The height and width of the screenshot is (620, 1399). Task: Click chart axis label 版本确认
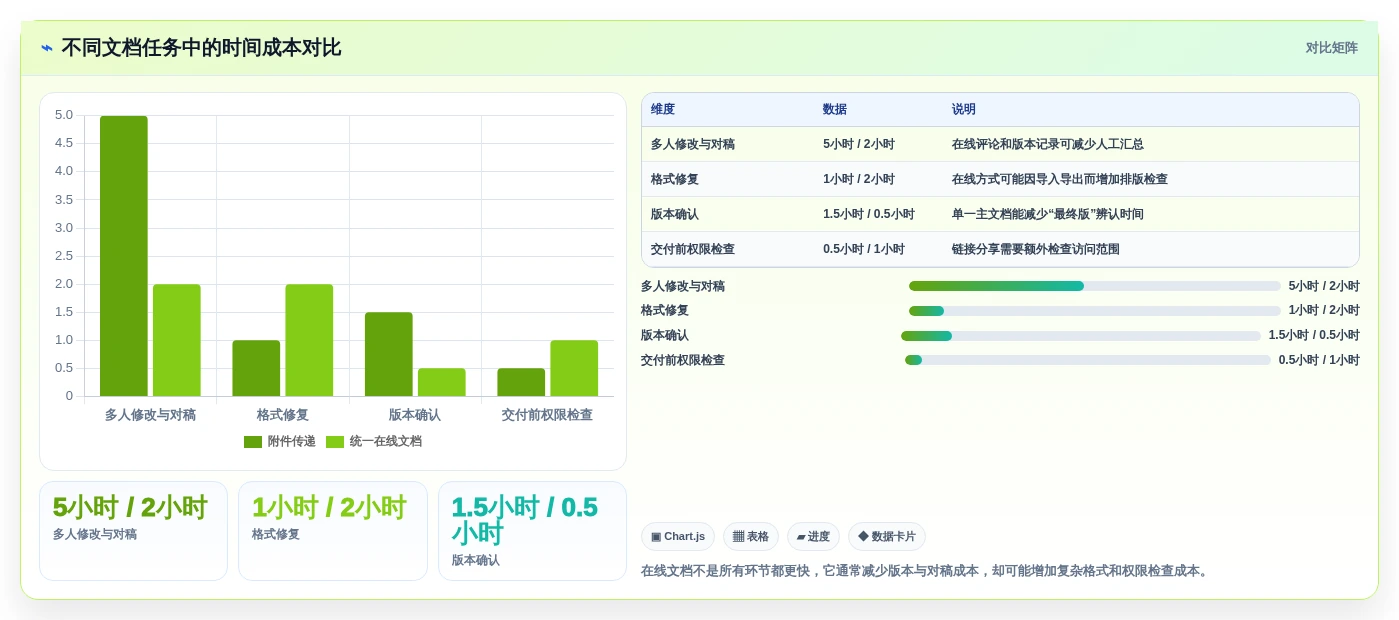tap(415, 414)
